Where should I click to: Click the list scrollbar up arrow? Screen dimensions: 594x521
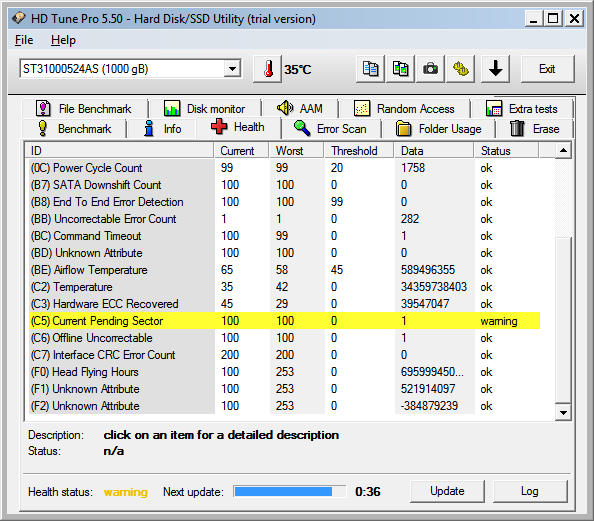click(x=563, y=151)
